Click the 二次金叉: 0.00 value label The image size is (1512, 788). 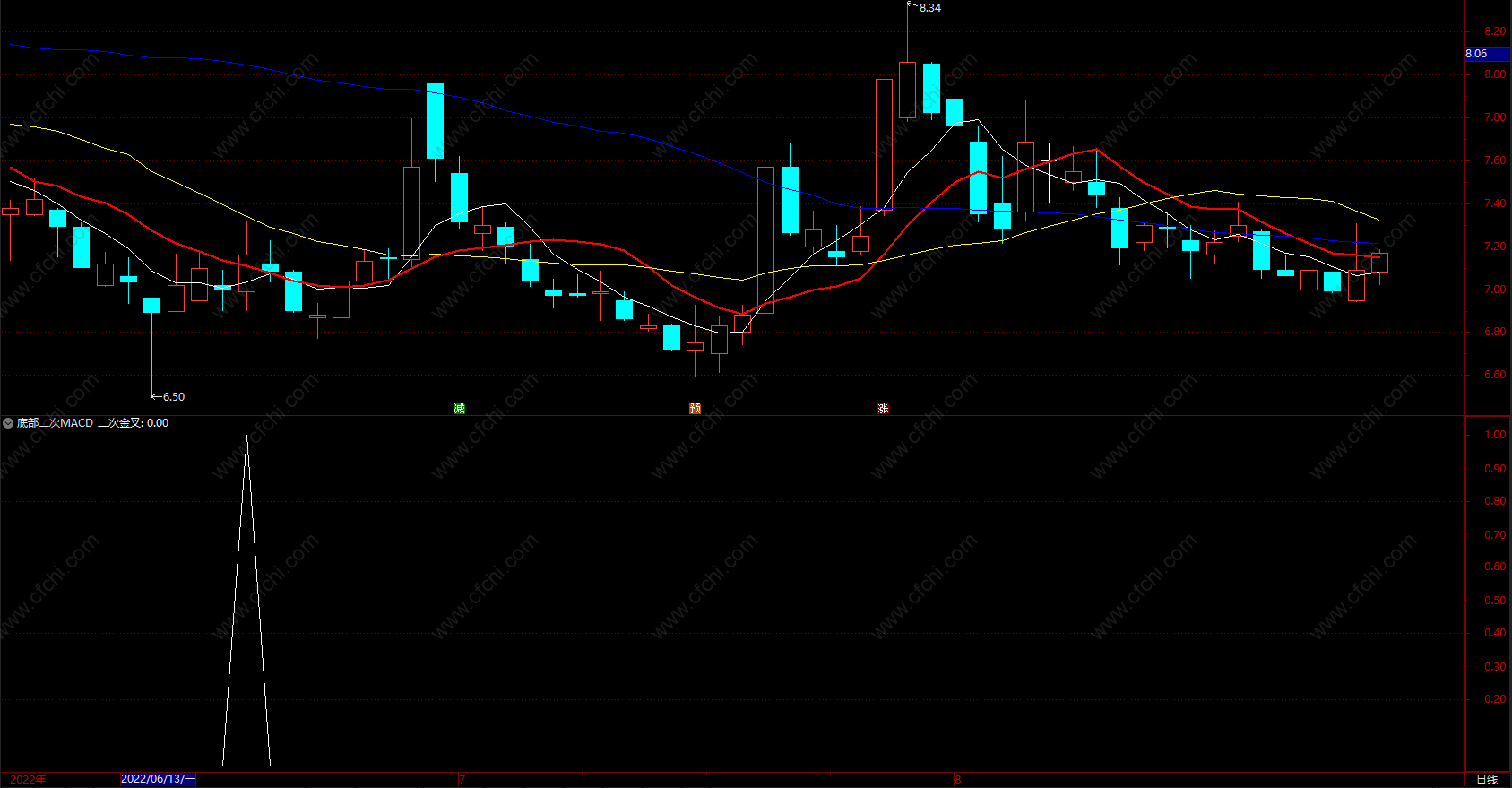coord(133,423)
